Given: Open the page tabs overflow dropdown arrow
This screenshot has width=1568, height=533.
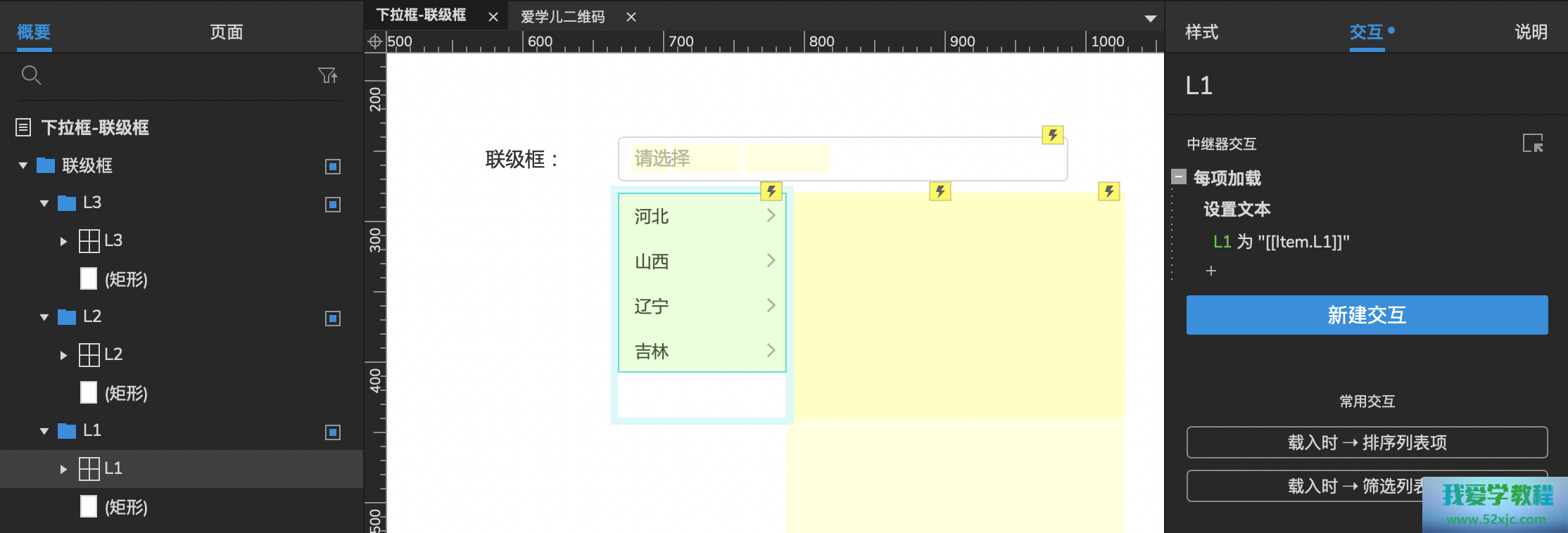Looking at the screenshot, I should click(1150, 18).
